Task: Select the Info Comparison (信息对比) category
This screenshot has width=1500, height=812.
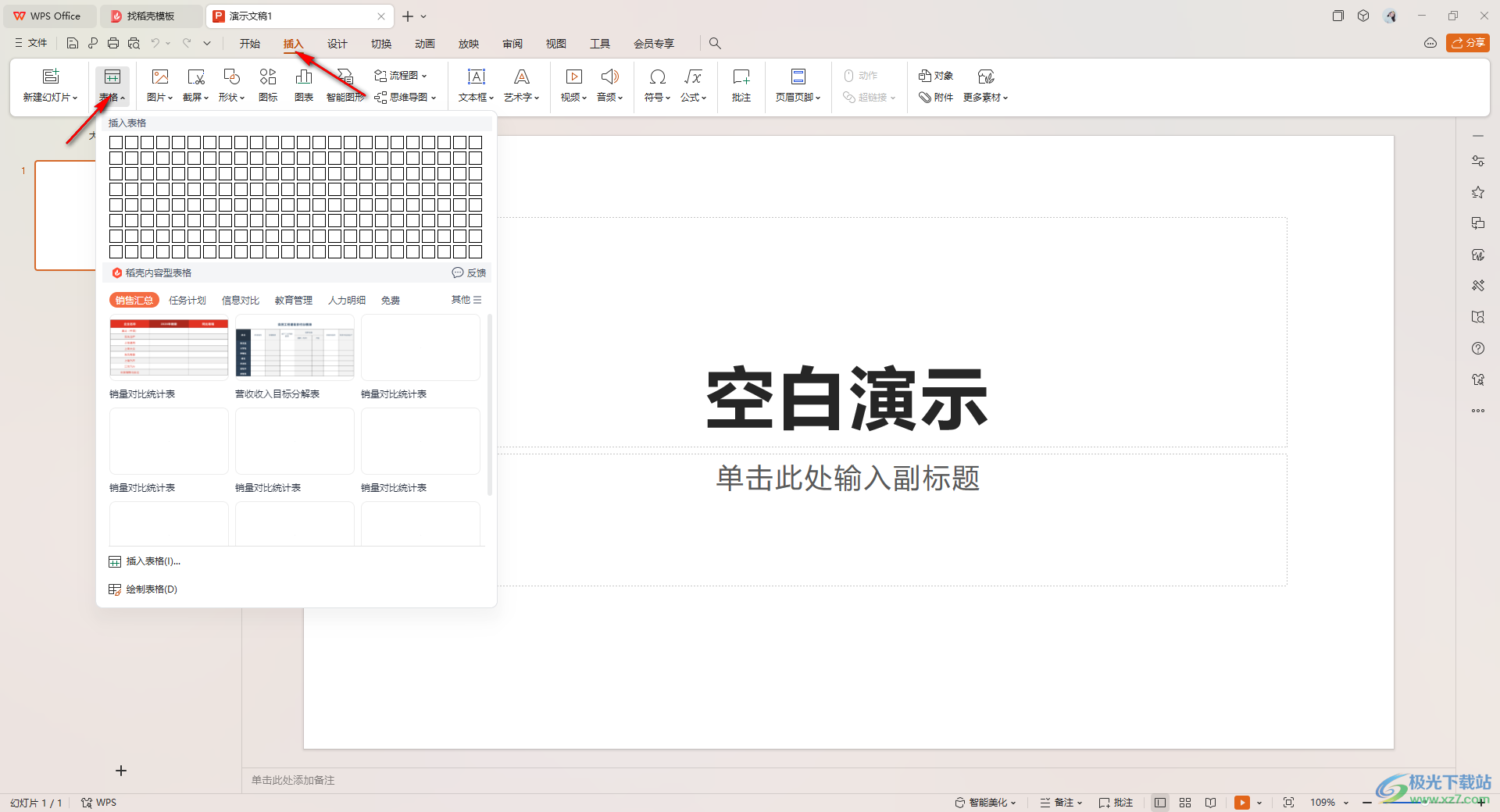Action: [241, 301]
